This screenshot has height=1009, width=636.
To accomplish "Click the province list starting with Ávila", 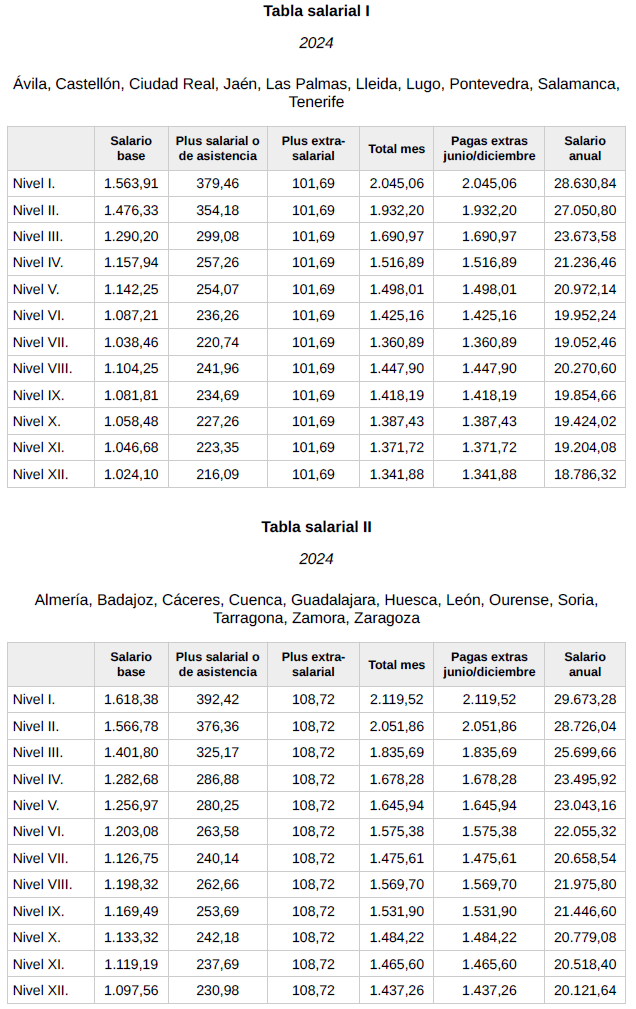I will (x=316, y=92).
